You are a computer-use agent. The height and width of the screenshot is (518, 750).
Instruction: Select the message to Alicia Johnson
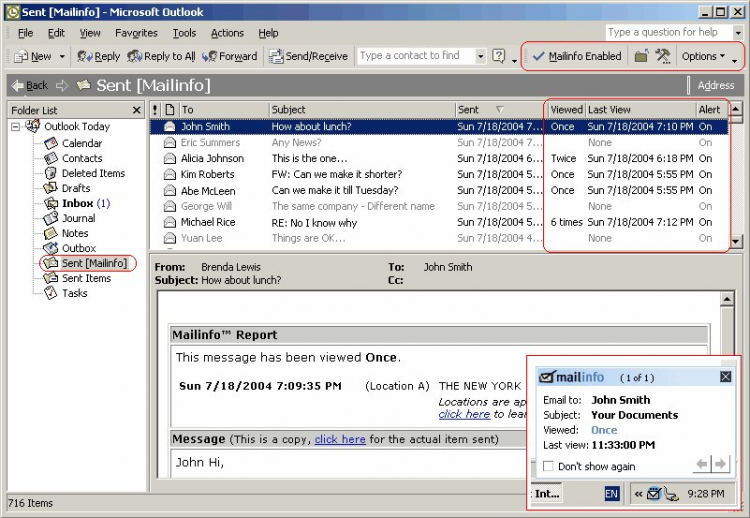439,158
